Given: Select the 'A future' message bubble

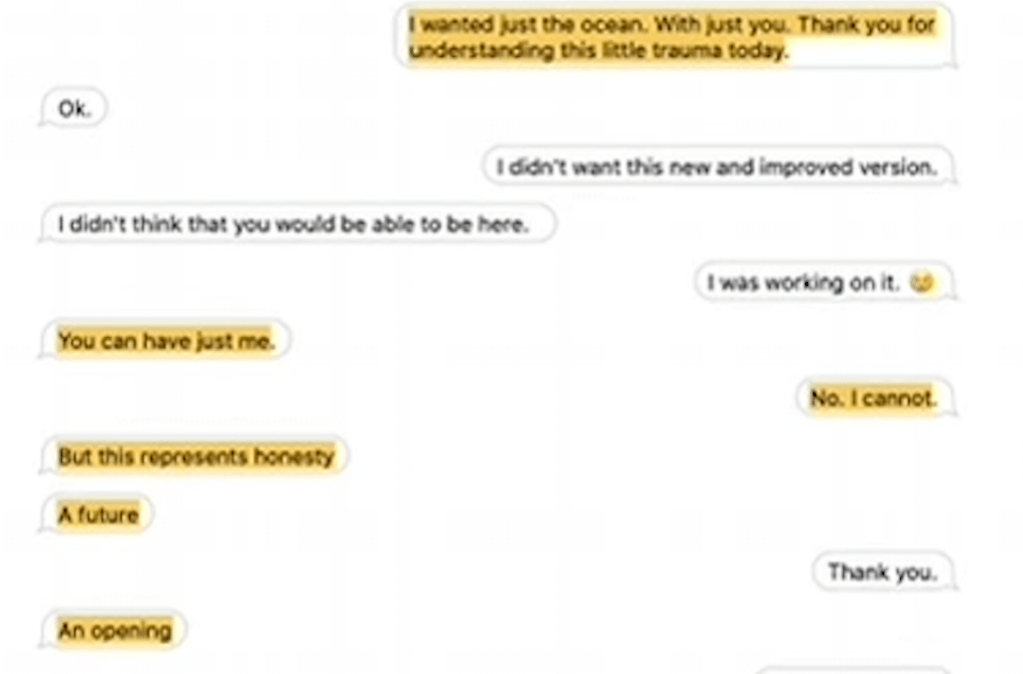Looking at the screenshot, I should (x=97, y=514).
